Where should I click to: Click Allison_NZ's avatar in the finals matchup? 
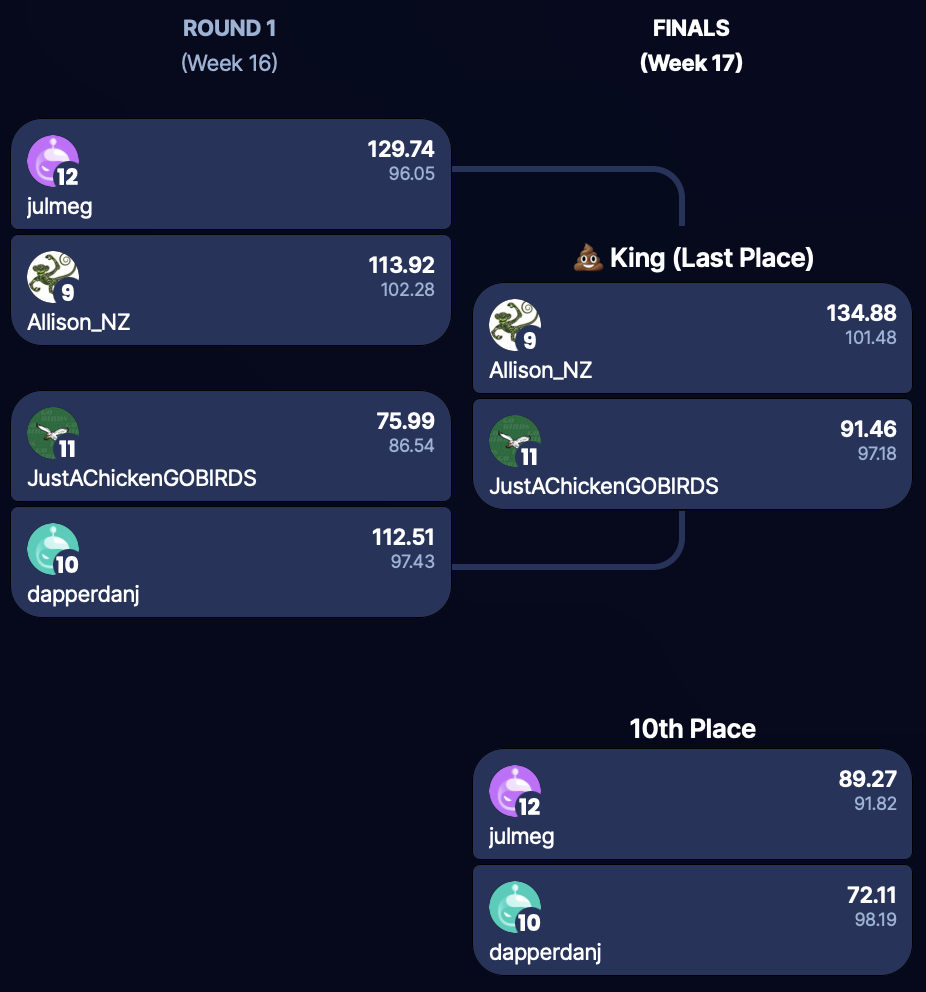[514, 325]
